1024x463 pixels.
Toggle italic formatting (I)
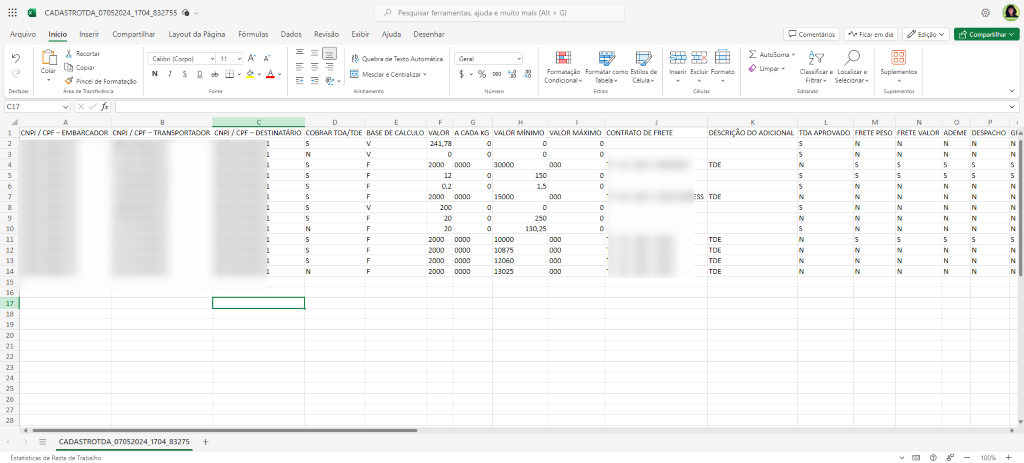(x=168, y=74)
